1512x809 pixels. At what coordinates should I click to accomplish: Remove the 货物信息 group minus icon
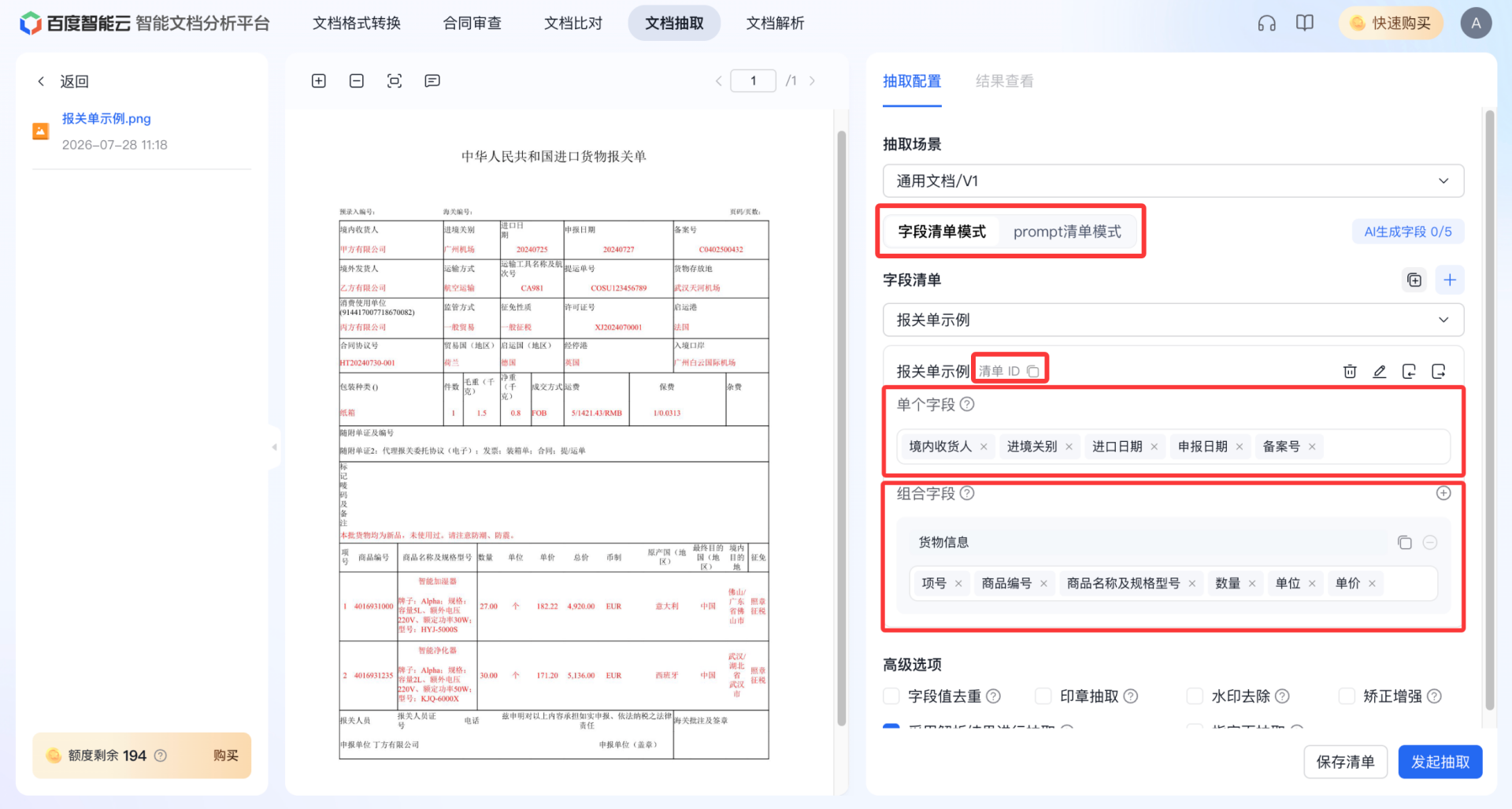[x=1431, y=542]
